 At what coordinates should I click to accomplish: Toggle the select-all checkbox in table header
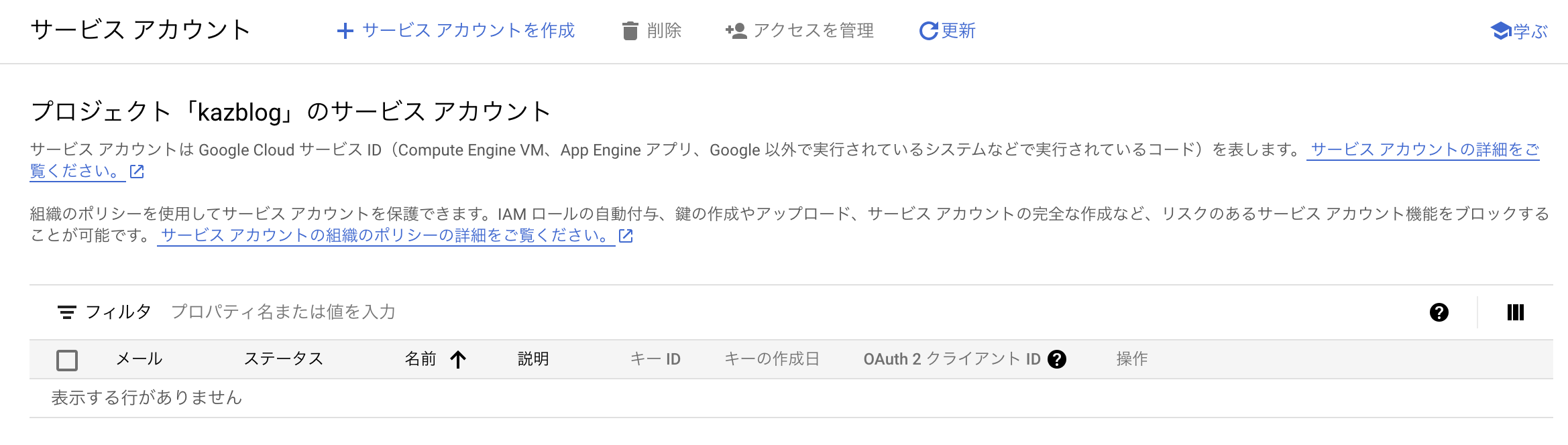coord(67,360)
